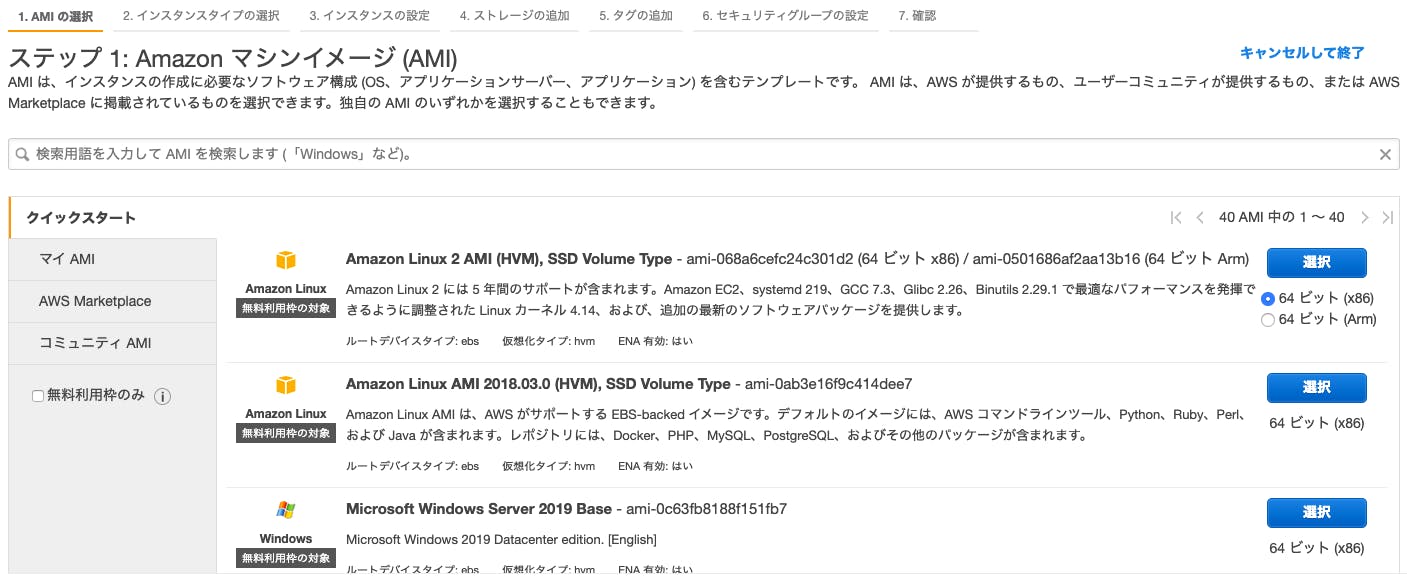The width and height of the screenshot is (1407, 579).
Task: Clear the search field using the X icon
Action: tap(1385, 154)
